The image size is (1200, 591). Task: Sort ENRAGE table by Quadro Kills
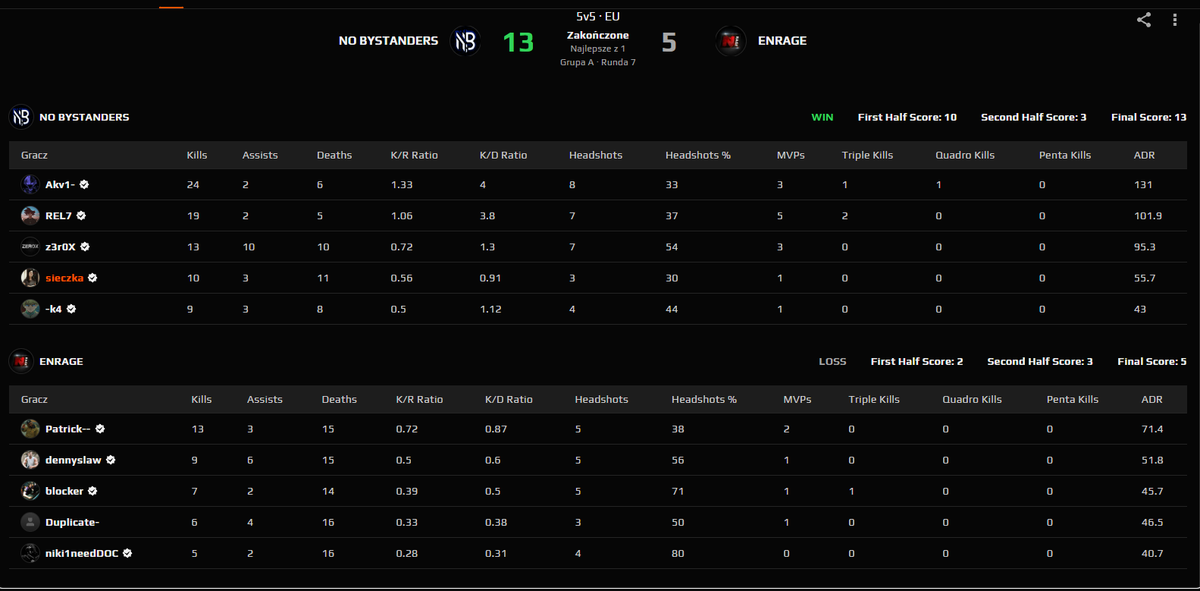(972, 399)
